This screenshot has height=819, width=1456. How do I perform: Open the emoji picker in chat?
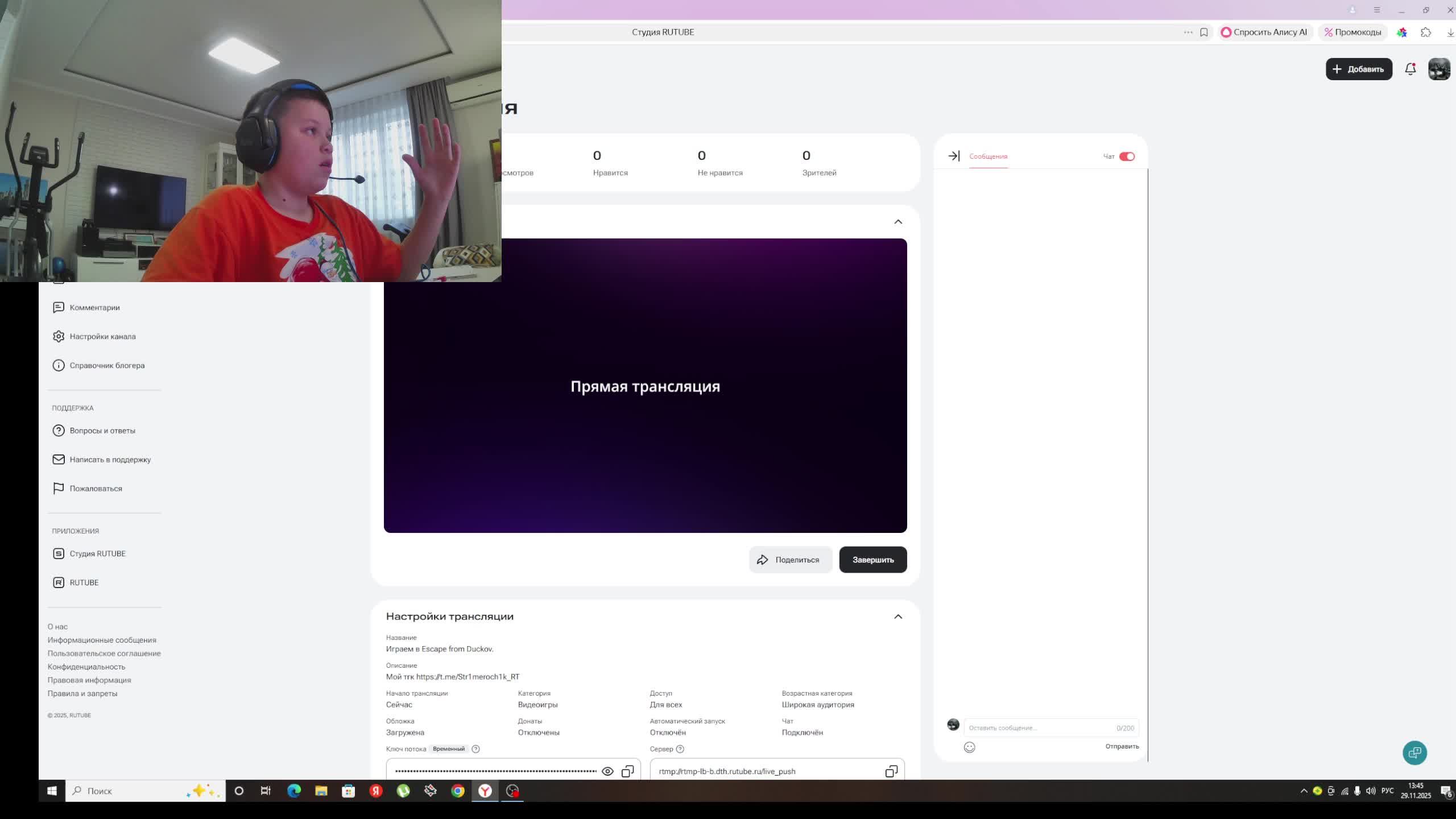point(969,747)
